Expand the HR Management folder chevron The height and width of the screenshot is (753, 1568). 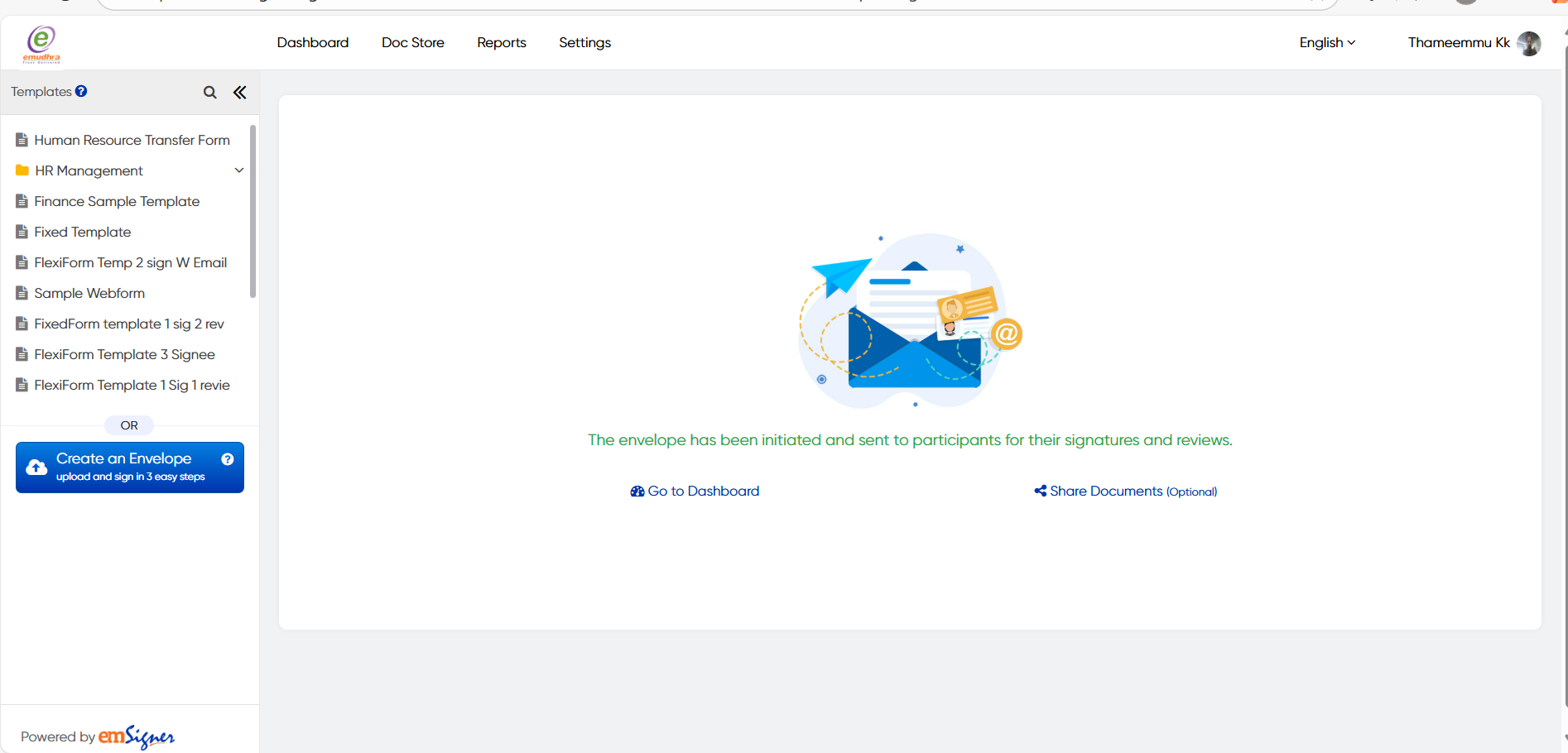[239, 170]
